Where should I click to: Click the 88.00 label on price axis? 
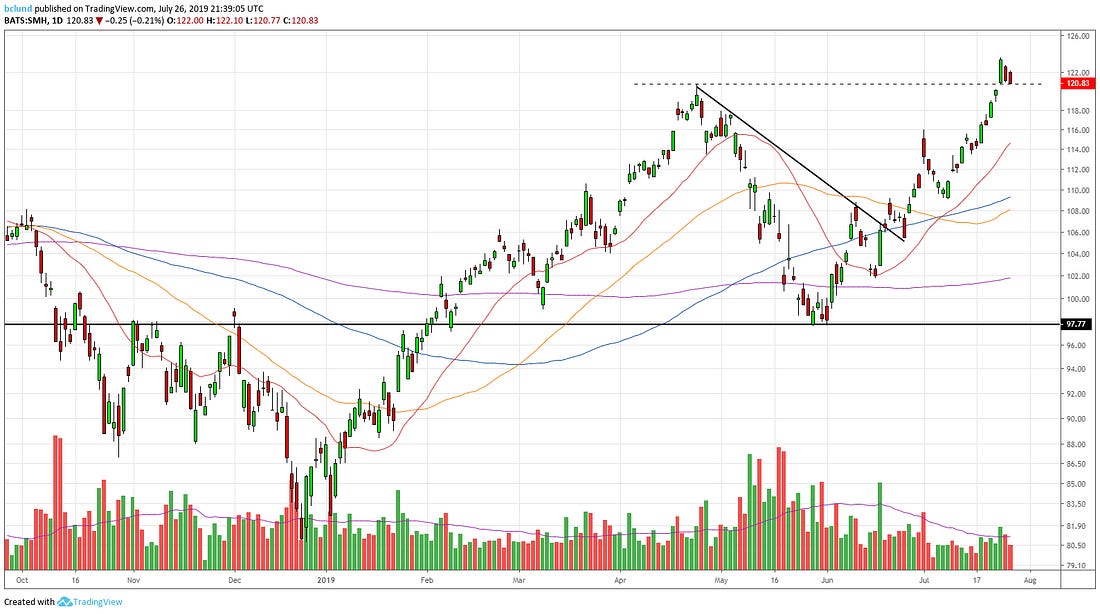click(1077, 444)
